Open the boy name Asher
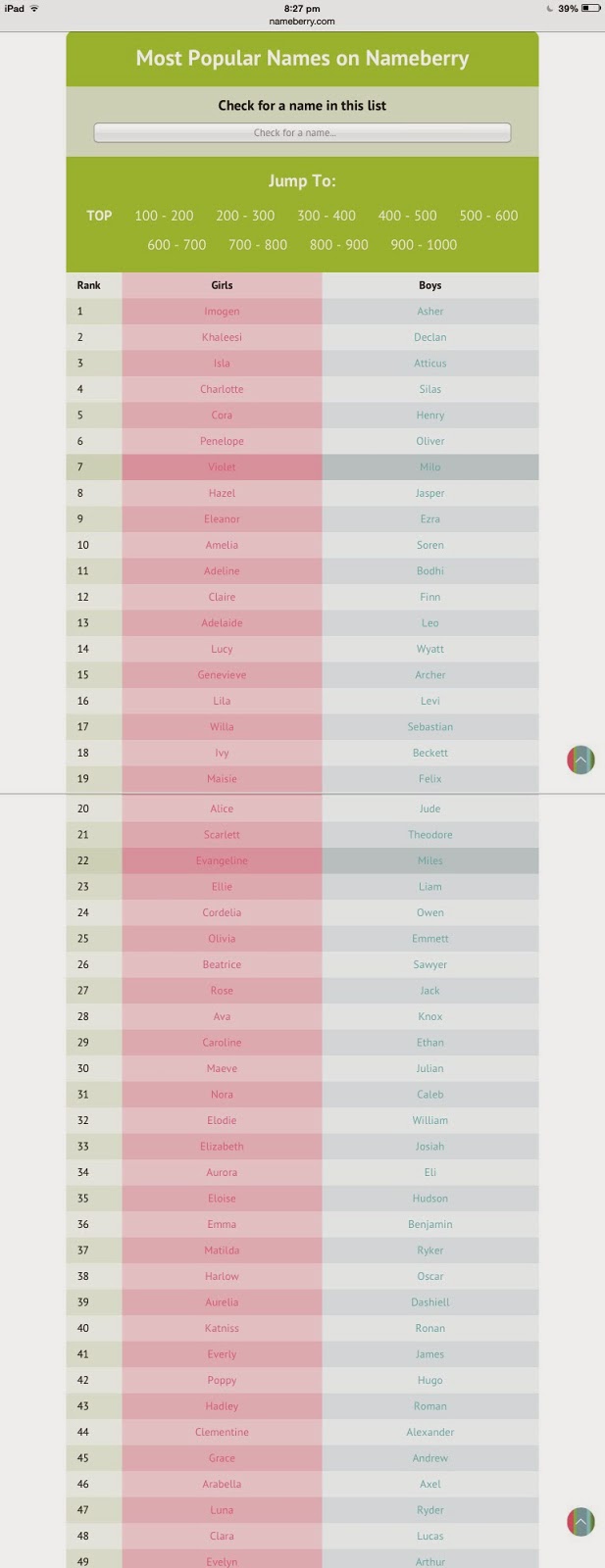 [x=429, y=312]
